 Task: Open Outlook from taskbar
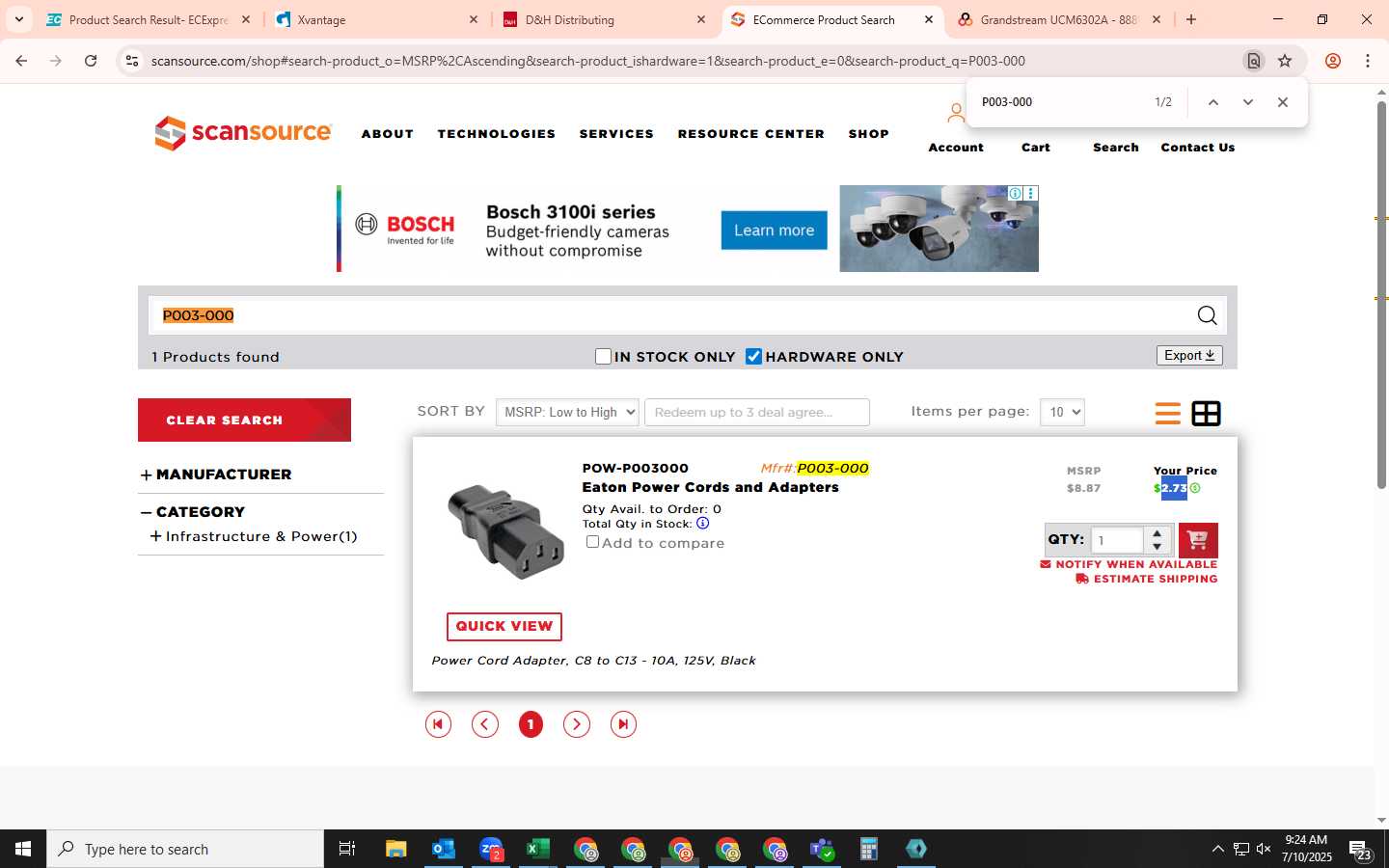point(443,849)
